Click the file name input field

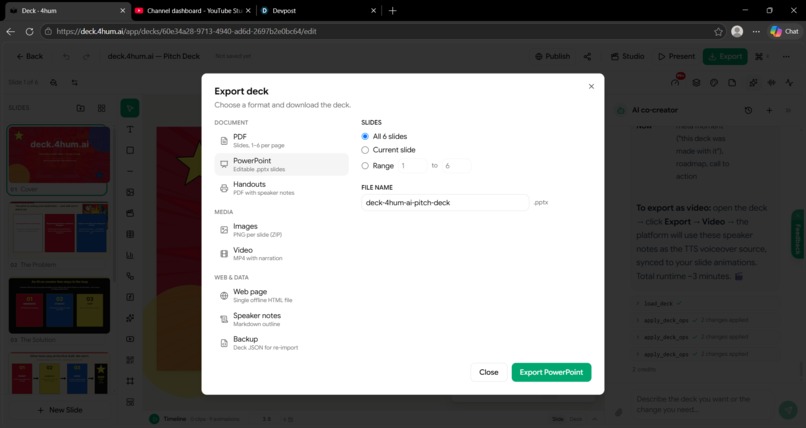point(445,202)
